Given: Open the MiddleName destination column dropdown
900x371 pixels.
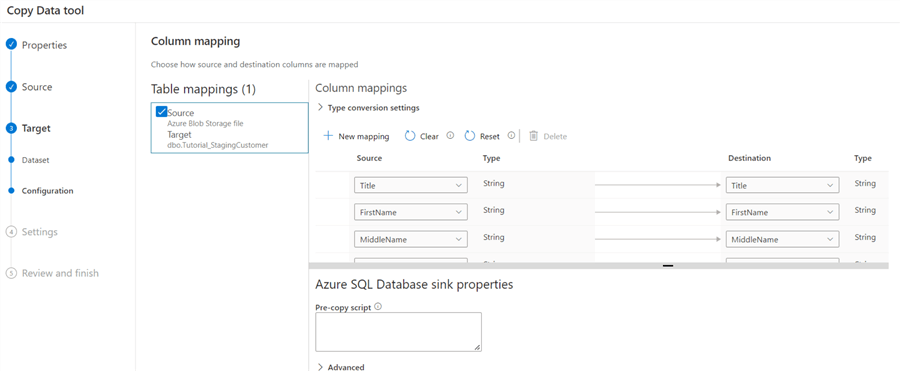Looking at the screenshot, I should [x=782, y=239].
